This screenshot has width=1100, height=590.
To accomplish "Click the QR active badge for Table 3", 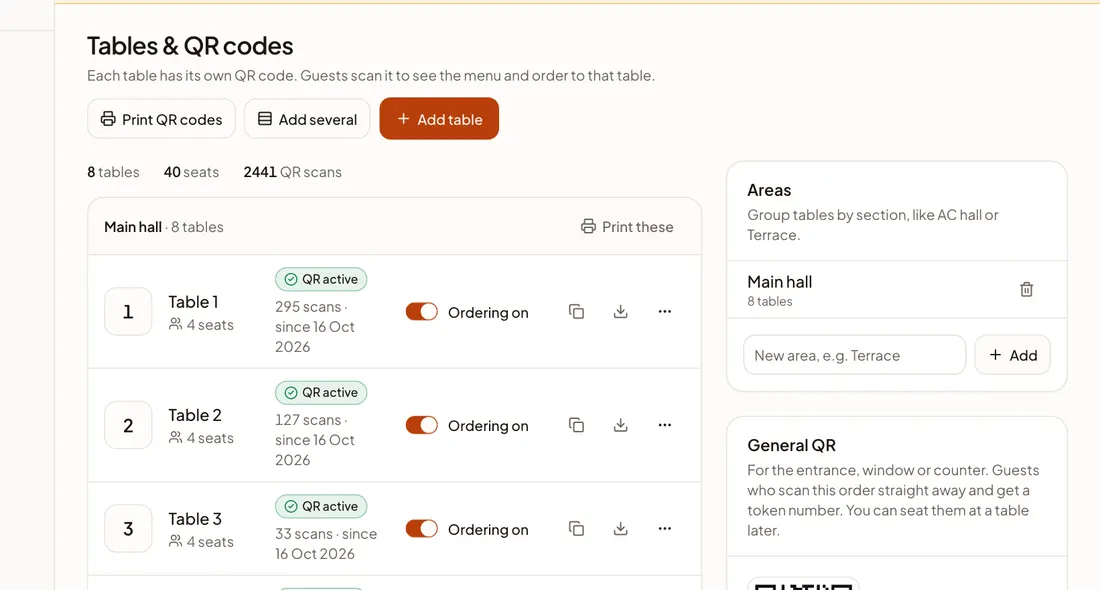I will click(x=321, y=507).
